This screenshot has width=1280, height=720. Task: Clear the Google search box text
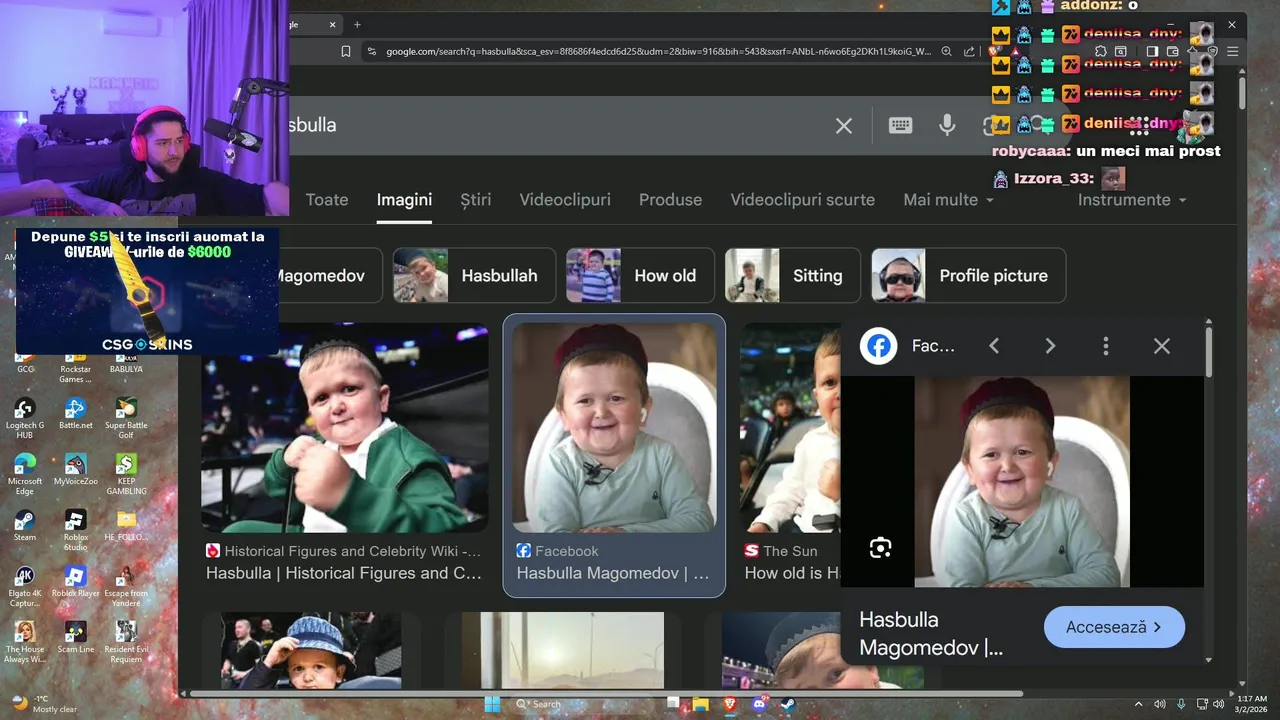pos(844,125)
